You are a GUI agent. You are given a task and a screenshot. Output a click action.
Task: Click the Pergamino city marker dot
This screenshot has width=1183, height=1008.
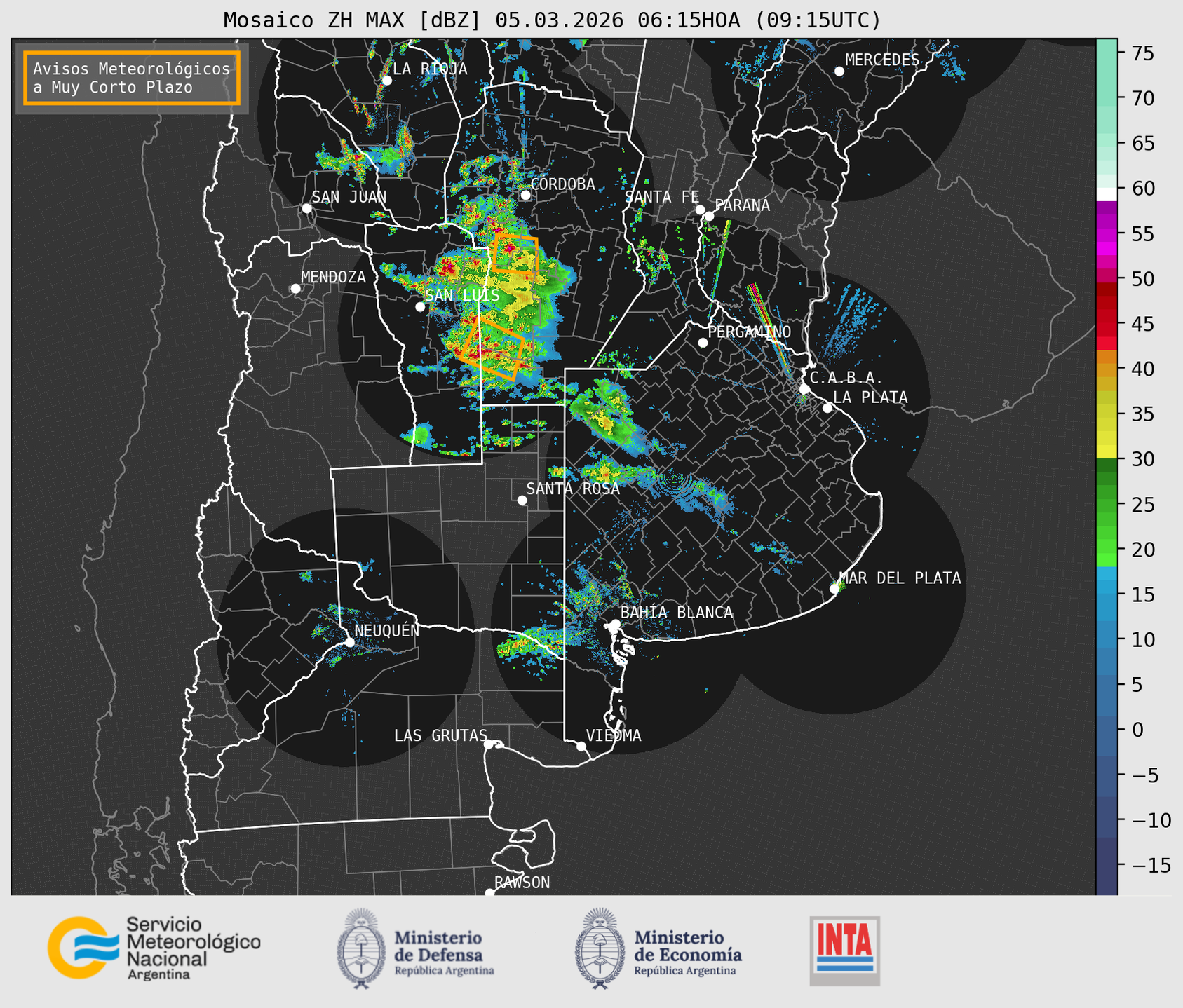click(x=703, y=343)
